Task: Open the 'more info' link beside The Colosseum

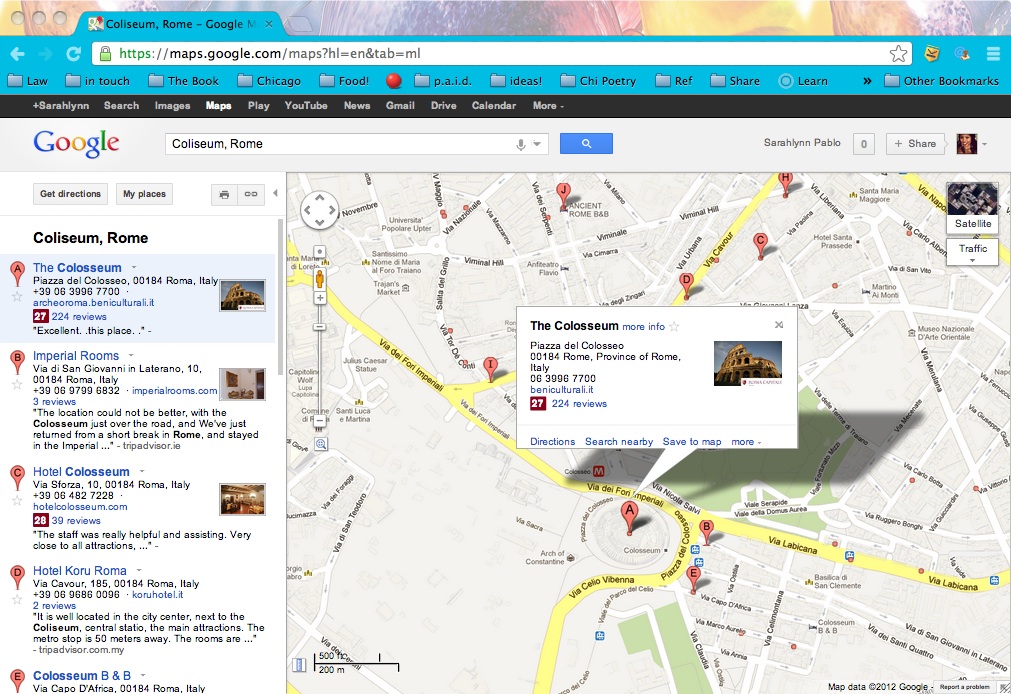Action: pos(643,327)
